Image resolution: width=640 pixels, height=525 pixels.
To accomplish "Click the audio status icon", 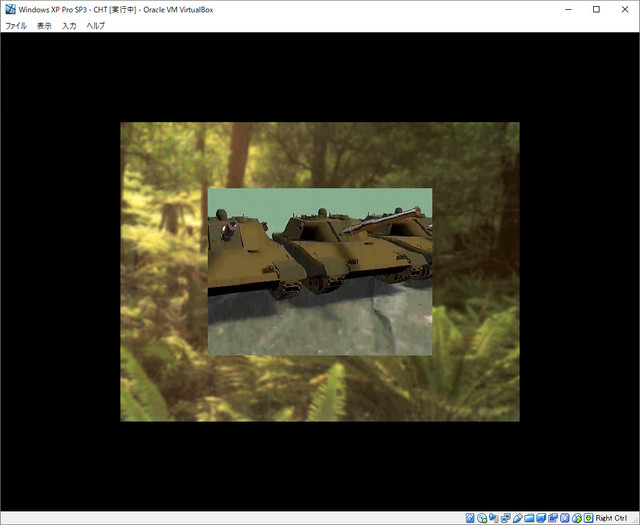I will tap(493, 518).
